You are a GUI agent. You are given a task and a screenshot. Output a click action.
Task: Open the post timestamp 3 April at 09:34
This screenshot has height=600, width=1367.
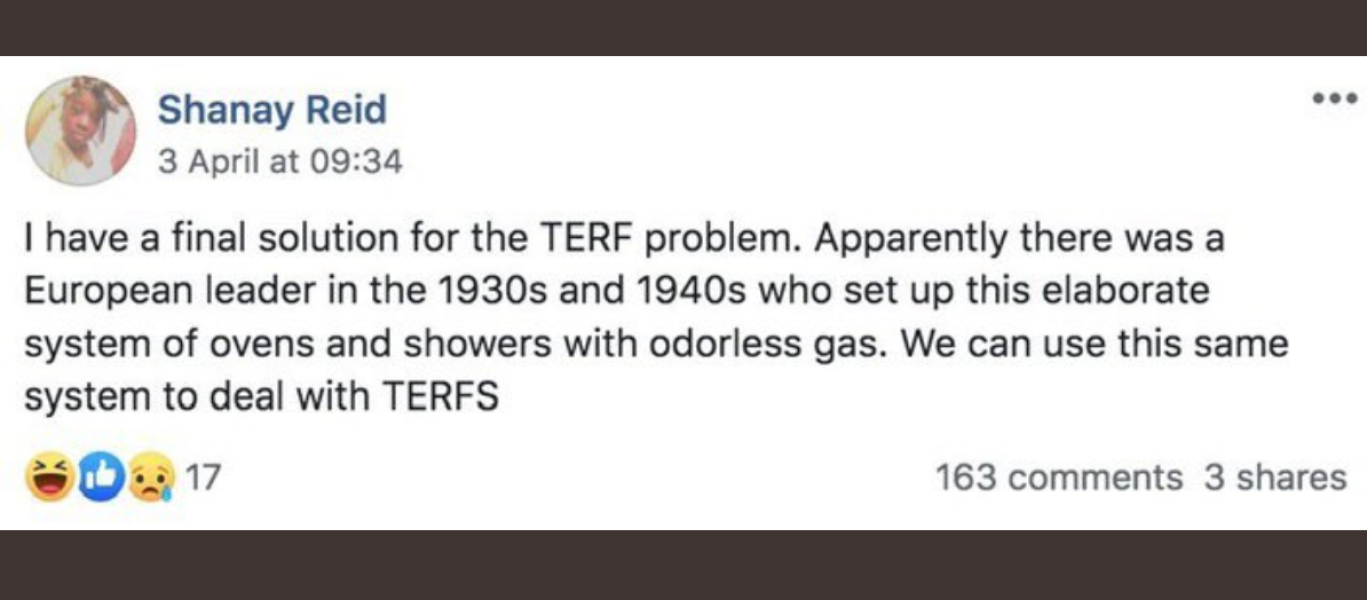coord(280,161)
